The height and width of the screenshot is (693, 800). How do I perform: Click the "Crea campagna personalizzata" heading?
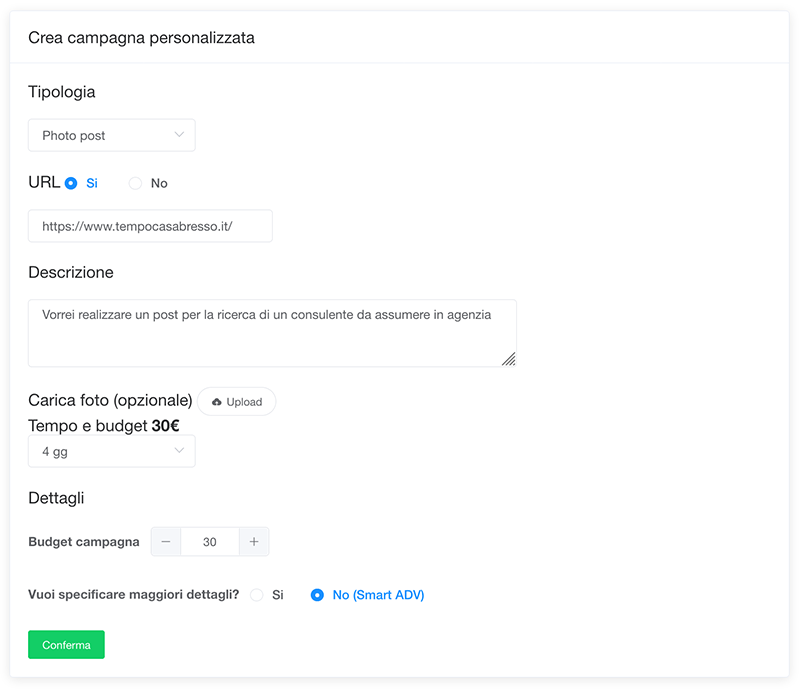141,38
